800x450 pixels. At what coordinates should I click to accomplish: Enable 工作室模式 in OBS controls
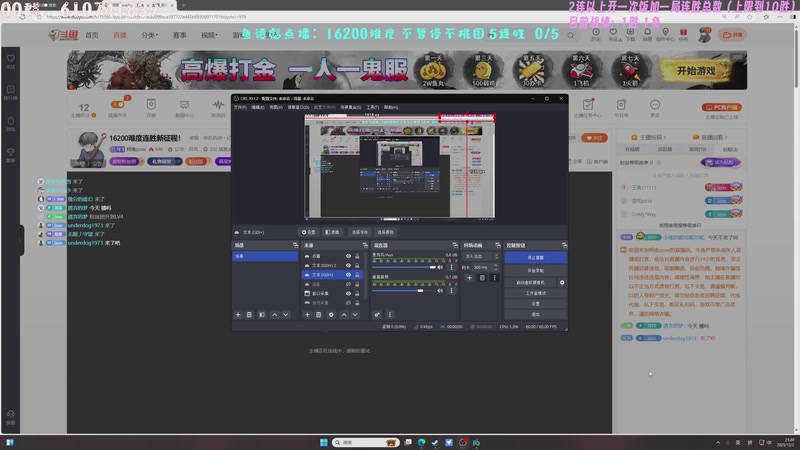pyautogui.click(x=535, y=293)
